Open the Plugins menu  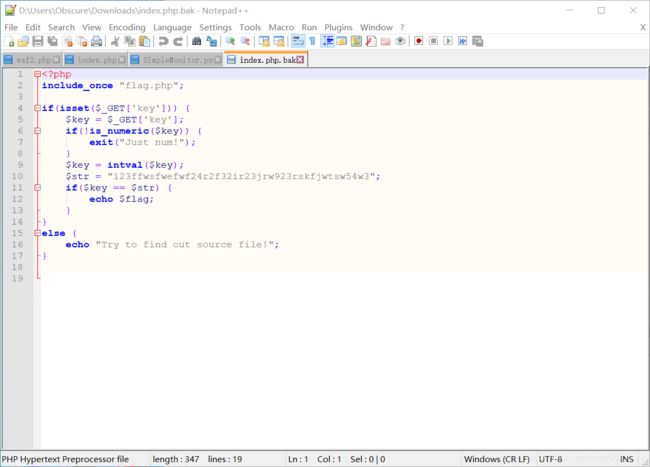pyautogui.click(x=338, y=27)
